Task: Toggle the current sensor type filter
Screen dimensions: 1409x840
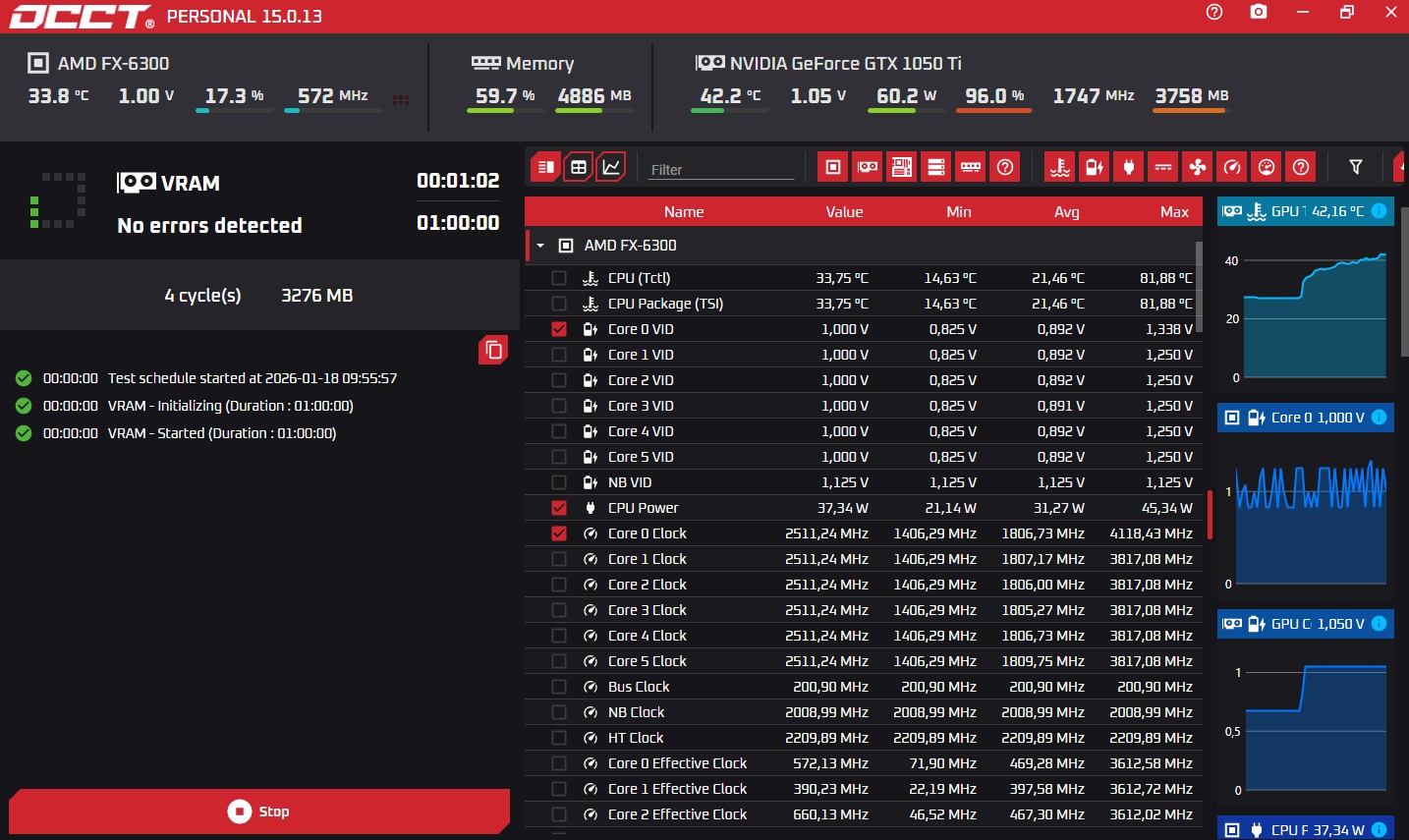Action: tap(1163, 167)
